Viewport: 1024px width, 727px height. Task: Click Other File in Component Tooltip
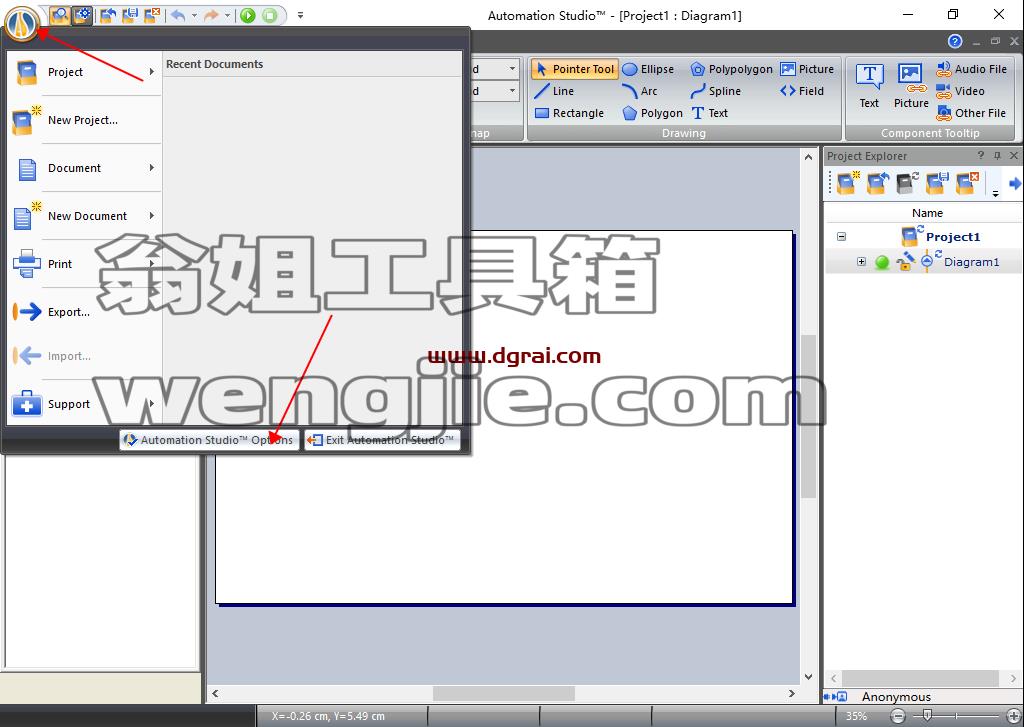[x=971, y=113]
